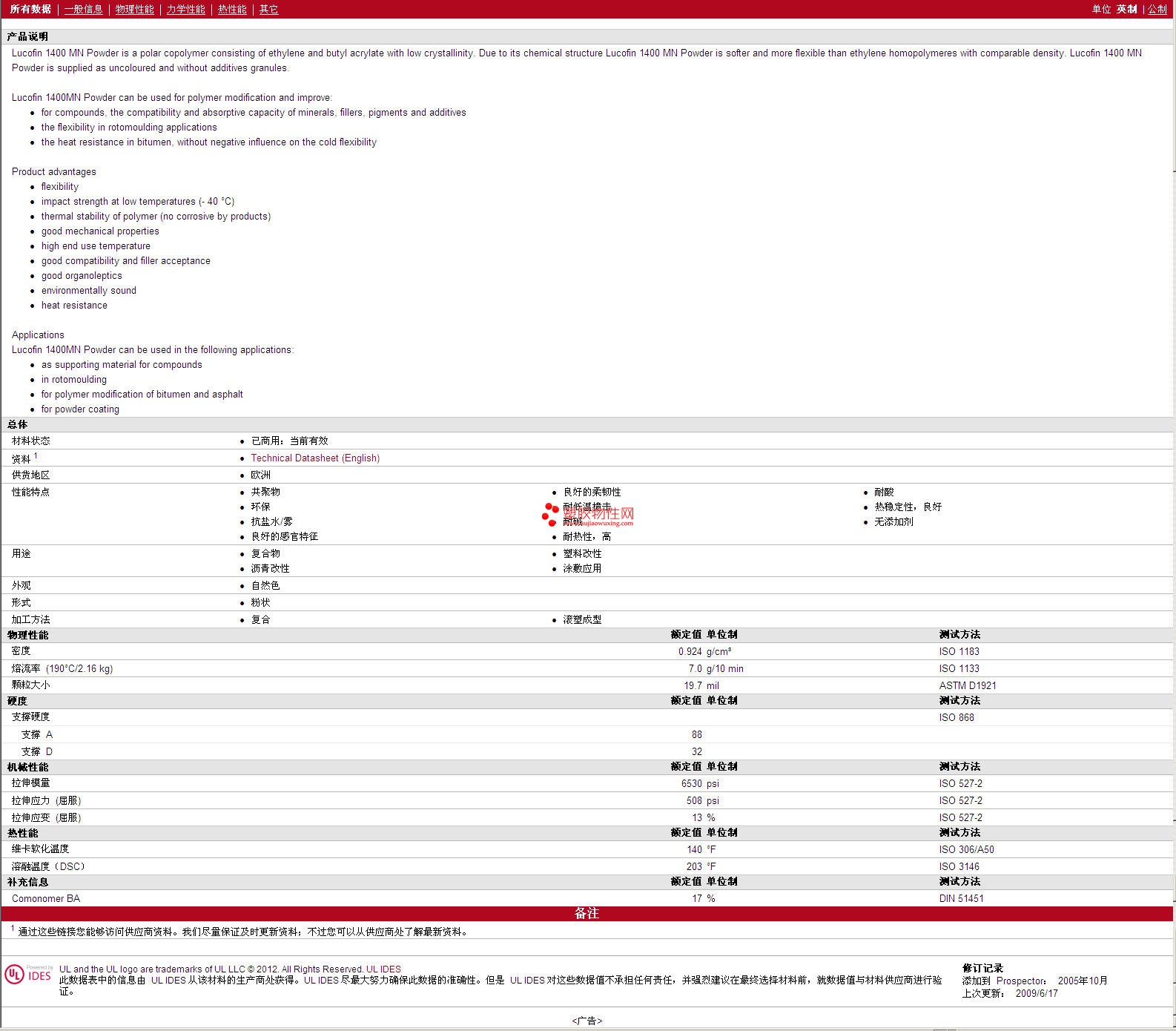Click the 抗盐水/雾 feature item

(x=271, y=521)
